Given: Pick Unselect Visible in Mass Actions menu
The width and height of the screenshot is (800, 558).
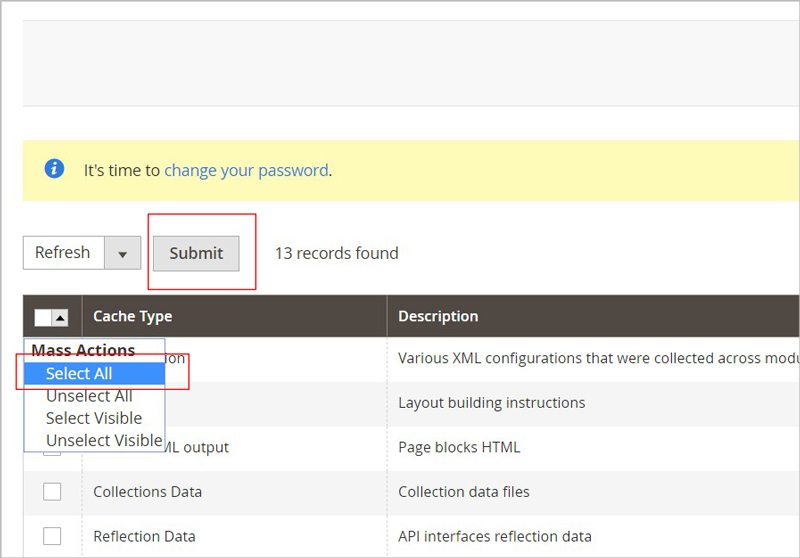Looking at the screenshot, I should (104, 440).
